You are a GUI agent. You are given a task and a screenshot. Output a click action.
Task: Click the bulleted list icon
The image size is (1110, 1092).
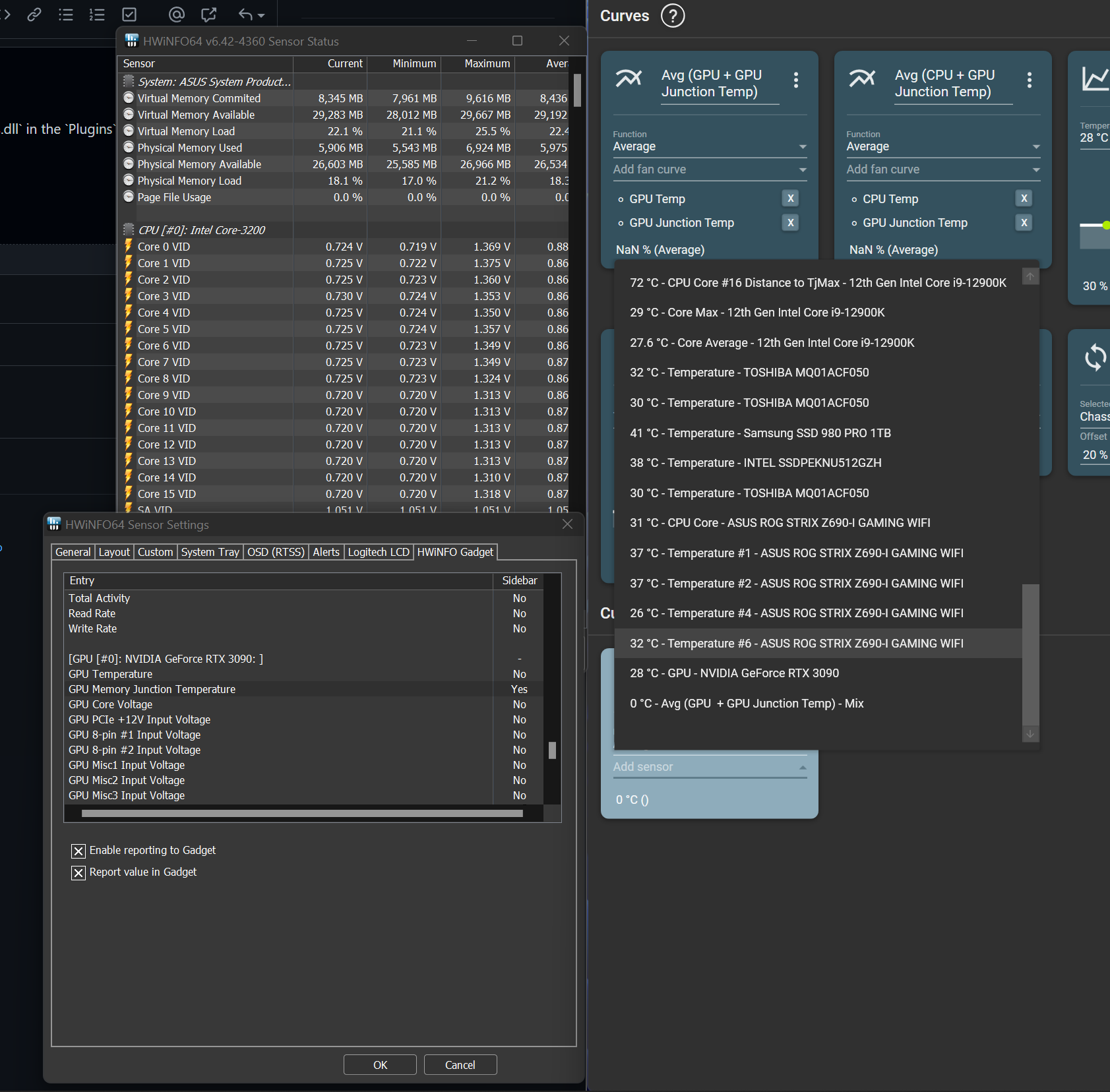(66, 14)
